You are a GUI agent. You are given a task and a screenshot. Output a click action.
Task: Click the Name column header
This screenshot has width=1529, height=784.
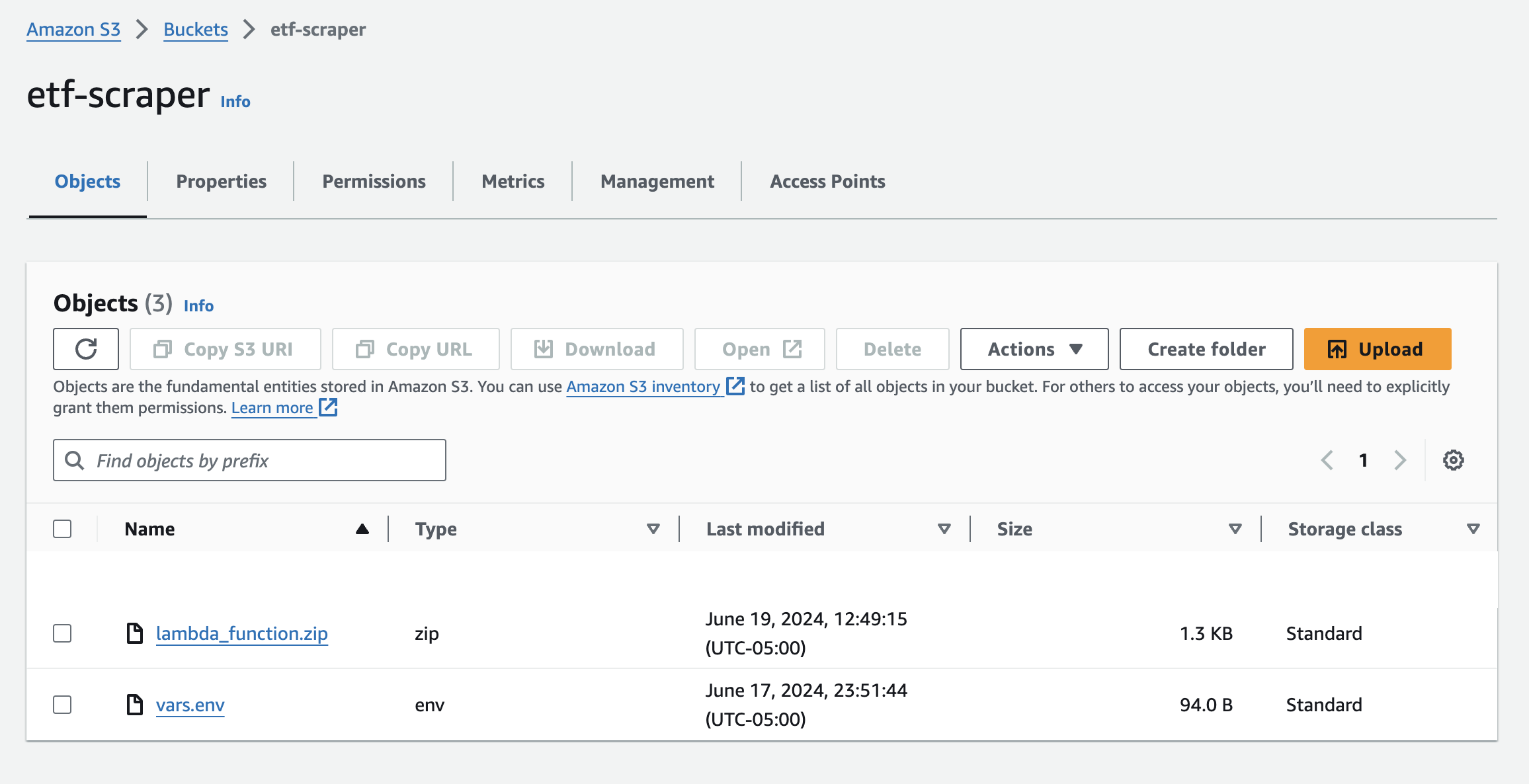pos(150,529)
